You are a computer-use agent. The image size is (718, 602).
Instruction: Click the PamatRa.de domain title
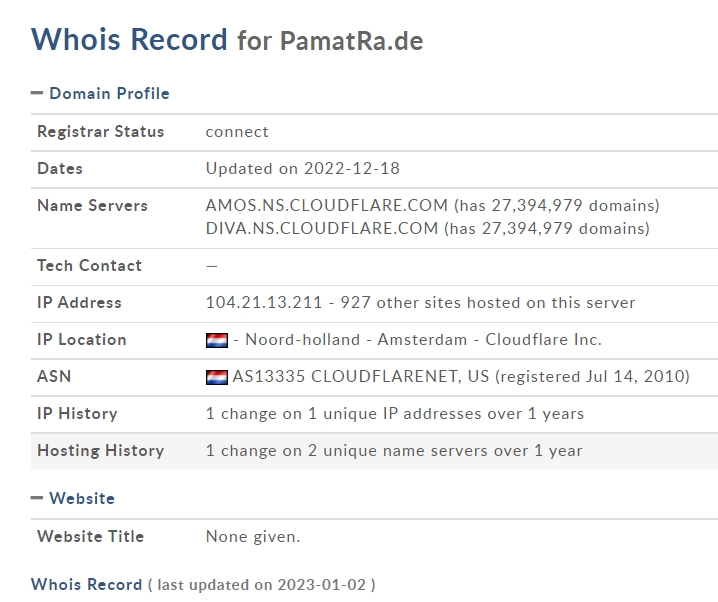(x=352, y=41)
